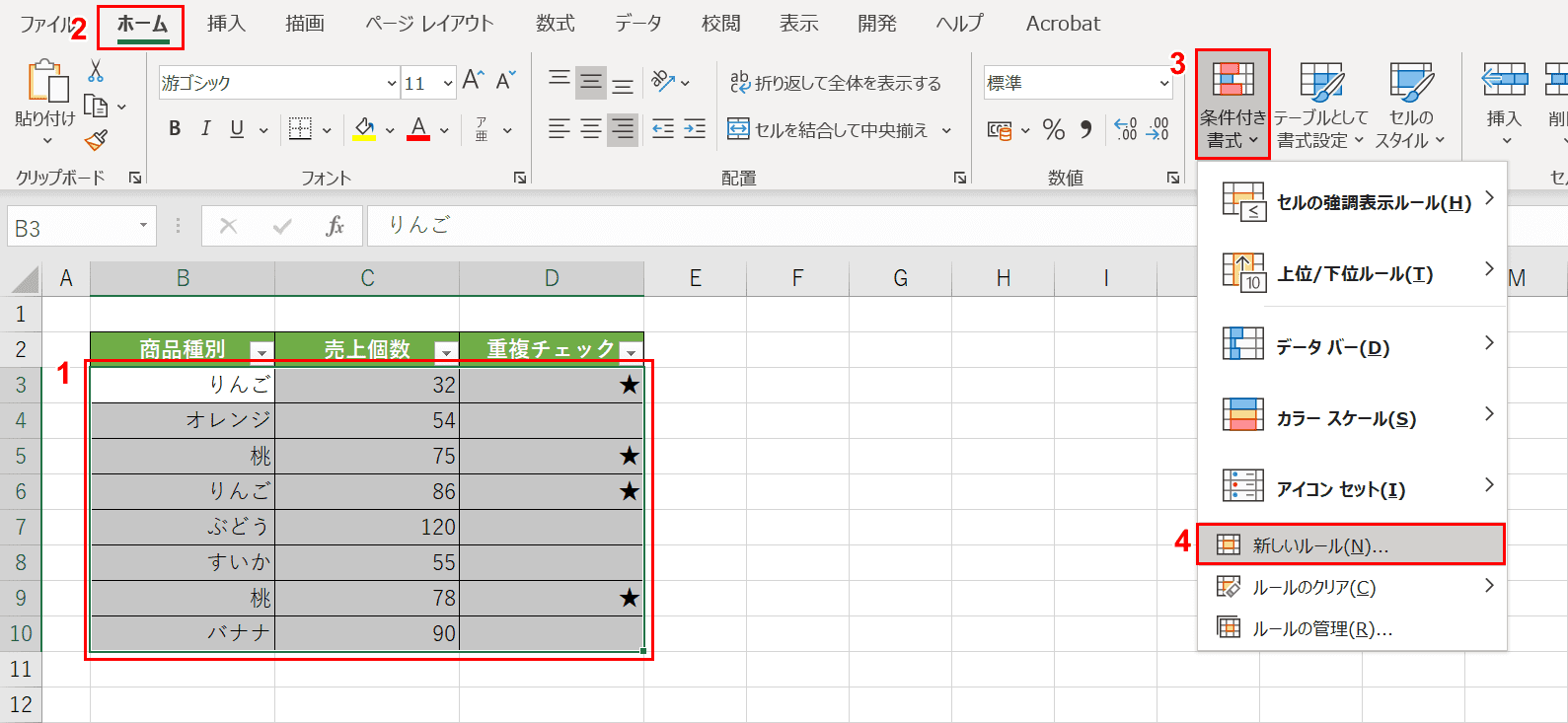
Task: Open the number format 標準 dropdown
Action: (1164, 83)
